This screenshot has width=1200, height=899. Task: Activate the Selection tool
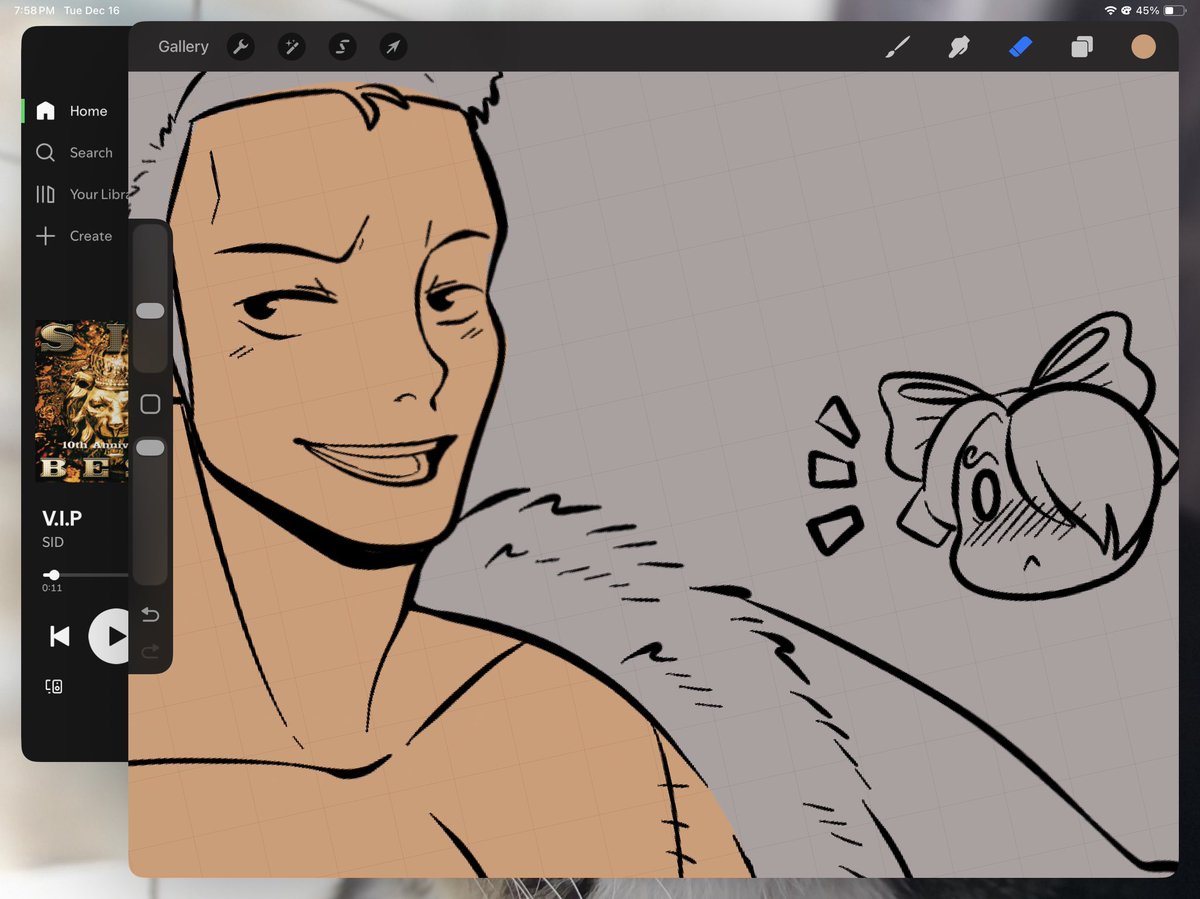(x=343, y=46)
